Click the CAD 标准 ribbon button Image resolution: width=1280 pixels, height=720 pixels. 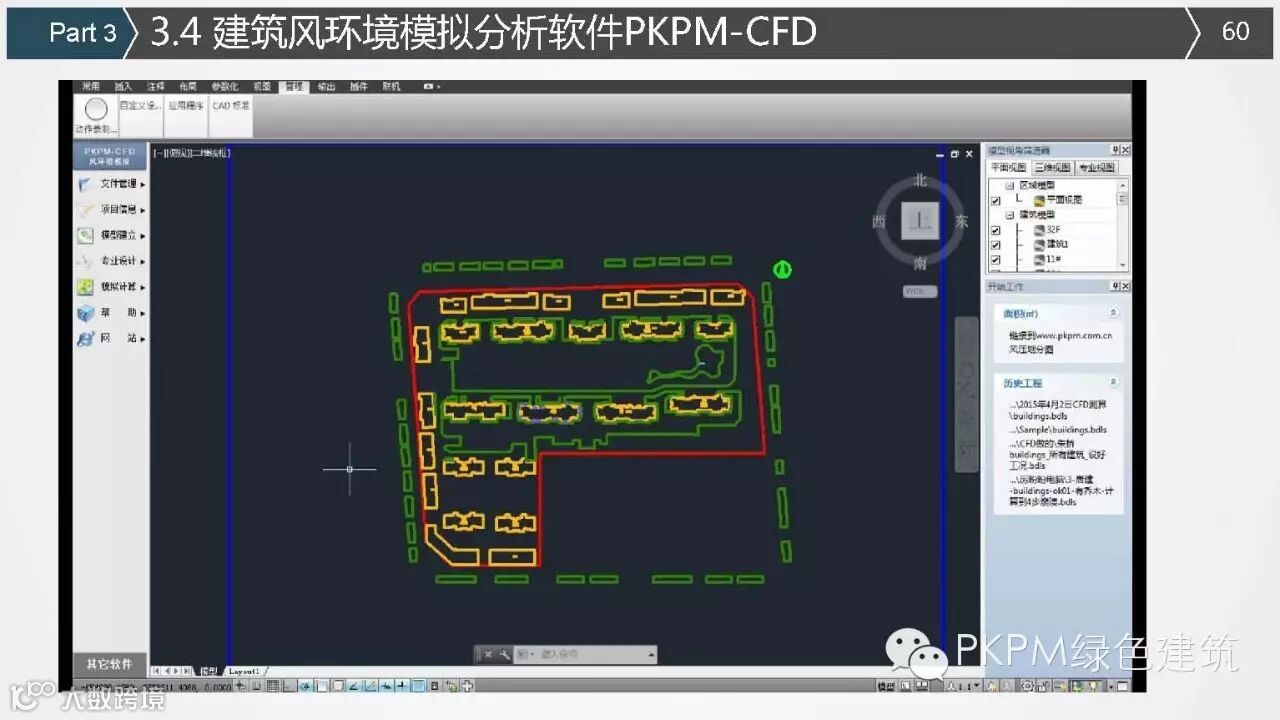pyautogui.click(x=231, y=105)
